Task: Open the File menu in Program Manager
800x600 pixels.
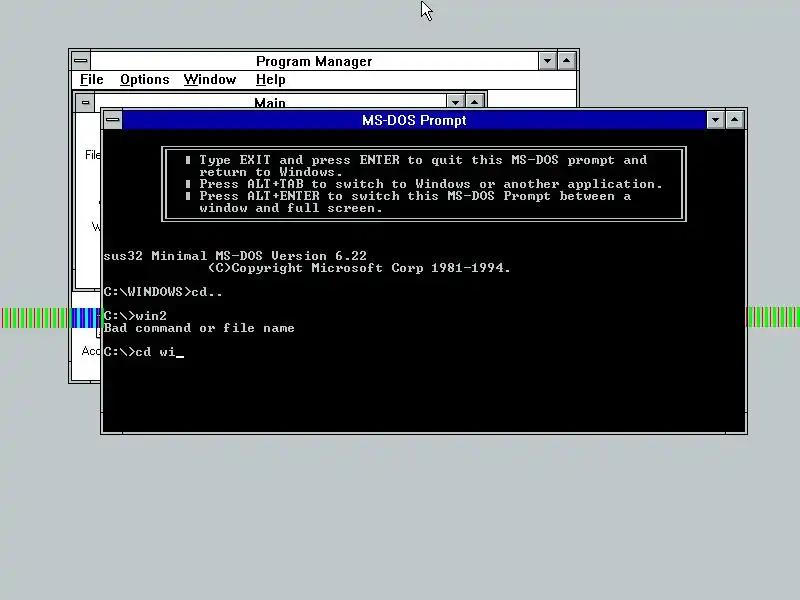Action: [x=92, y=80]
